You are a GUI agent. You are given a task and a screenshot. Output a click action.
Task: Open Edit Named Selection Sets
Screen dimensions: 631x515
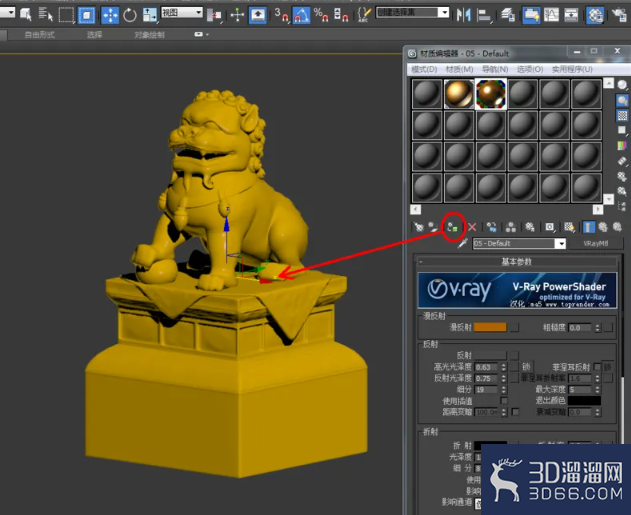(364, 15)
